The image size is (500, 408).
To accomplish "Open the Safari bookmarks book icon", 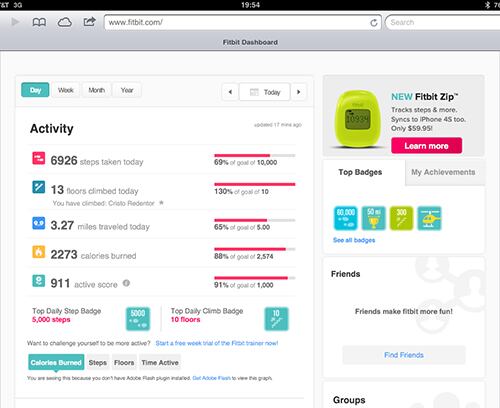I will pos(39,22).
